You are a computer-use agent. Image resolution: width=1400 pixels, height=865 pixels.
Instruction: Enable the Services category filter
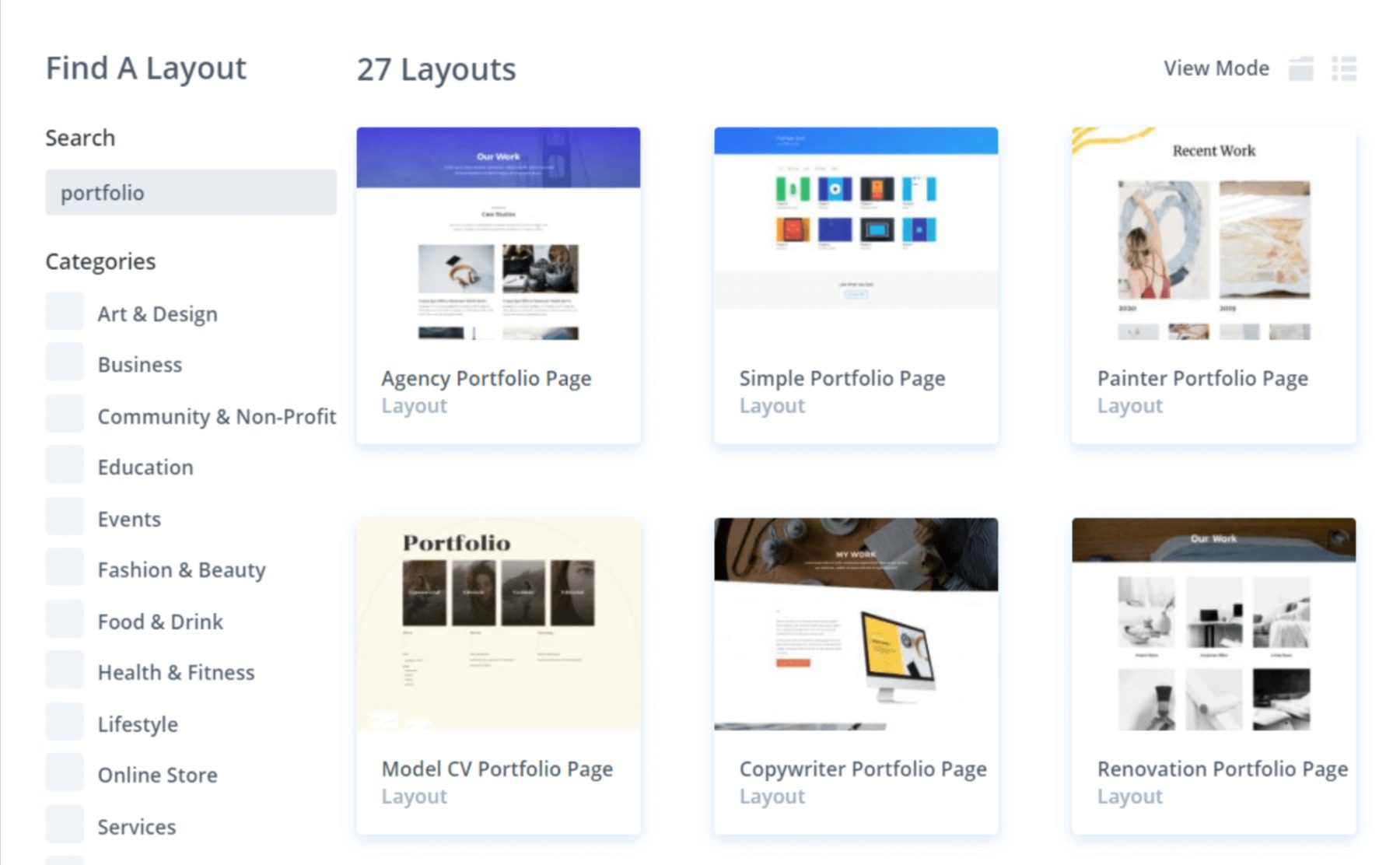point(65,824)
